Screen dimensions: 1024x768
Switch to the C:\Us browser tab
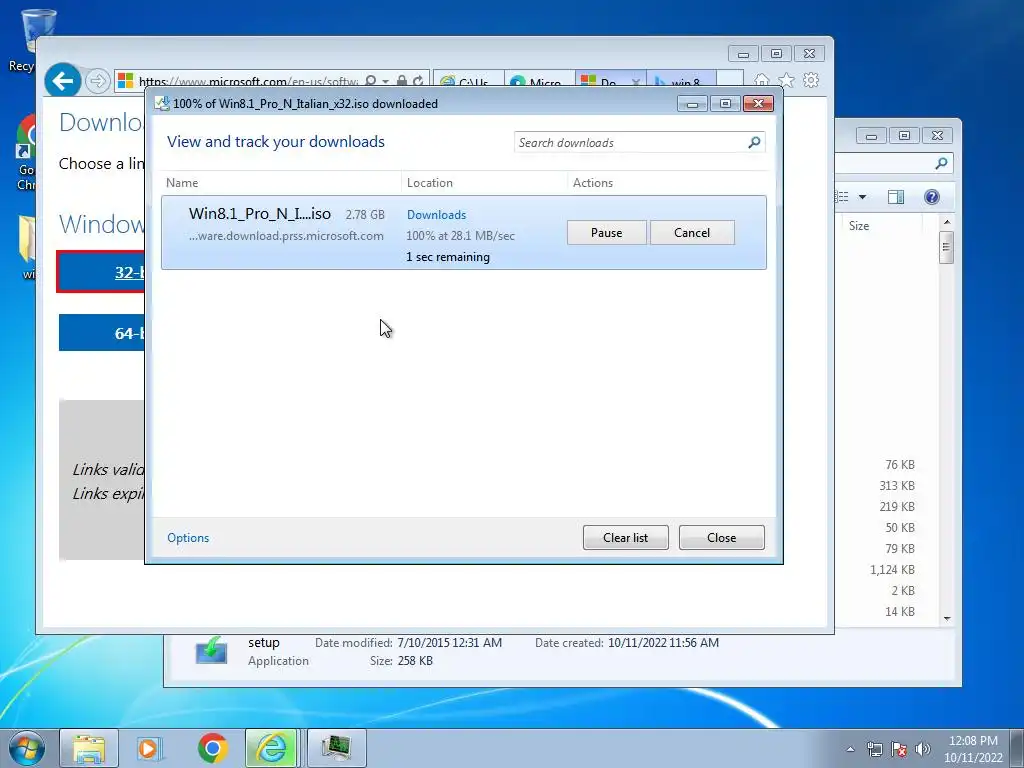tap(468, 82)
